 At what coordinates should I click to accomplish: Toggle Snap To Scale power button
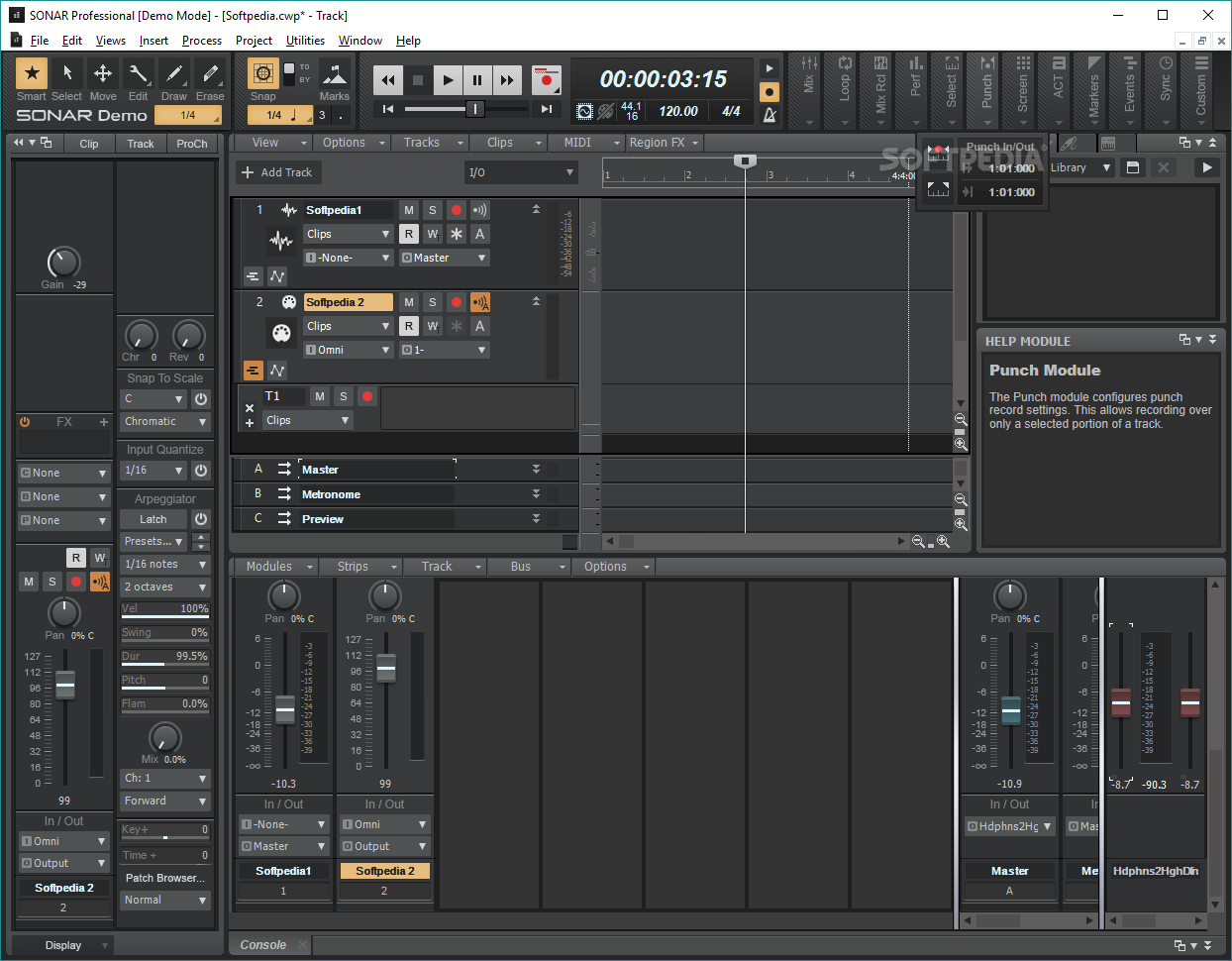pyautogui.click(x=201, y=399)
